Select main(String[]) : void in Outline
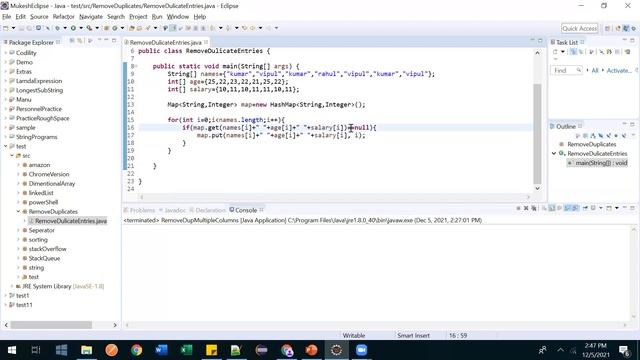This screenshot has height=360, width=640. (x=597, y=163)
